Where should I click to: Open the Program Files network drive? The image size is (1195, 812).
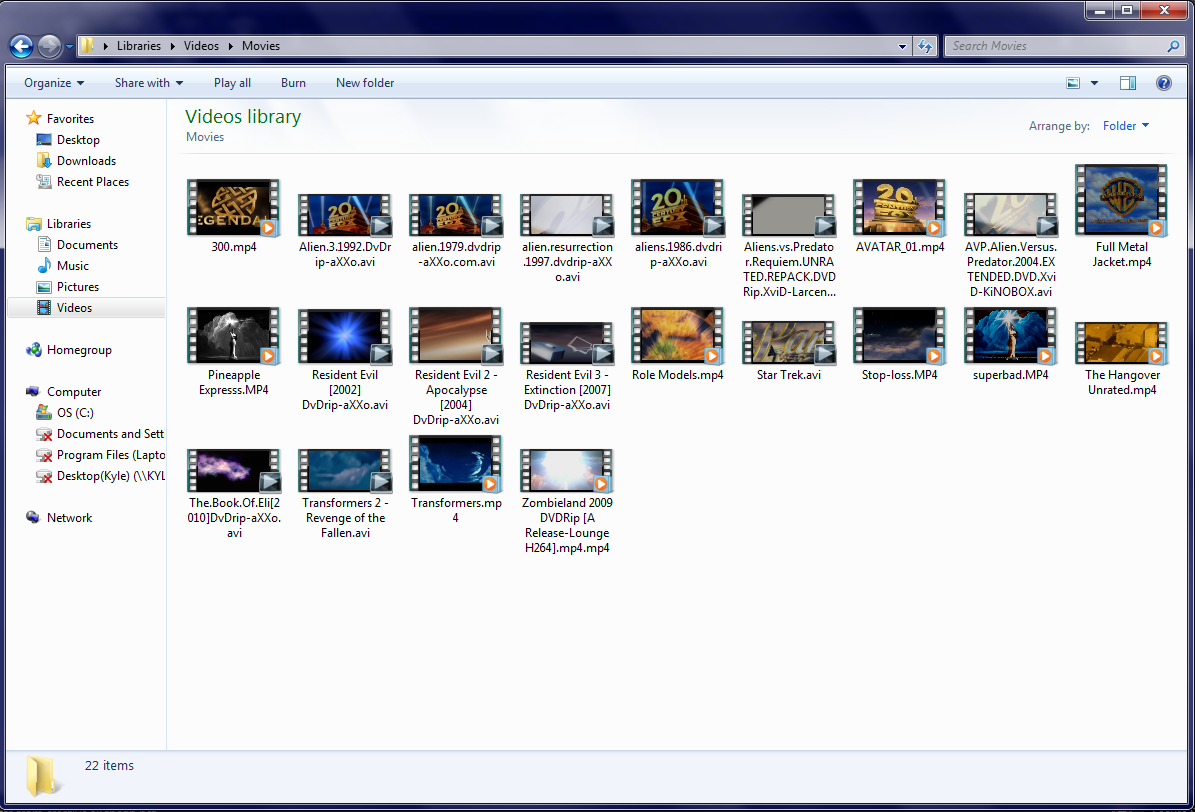click(x=100, y=455)
